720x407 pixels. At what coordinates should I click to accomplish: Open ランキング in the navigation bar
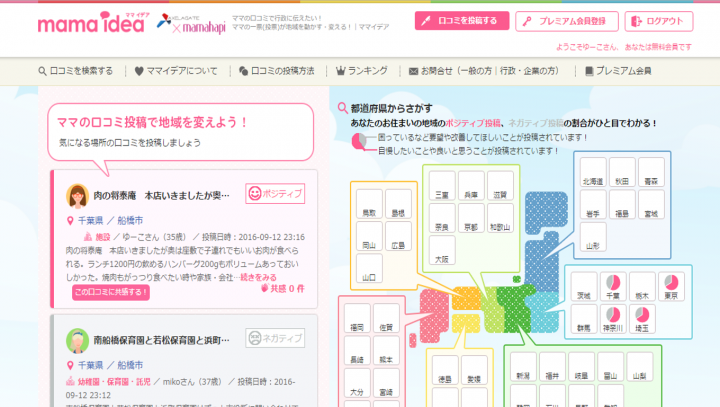click(362, 71)
